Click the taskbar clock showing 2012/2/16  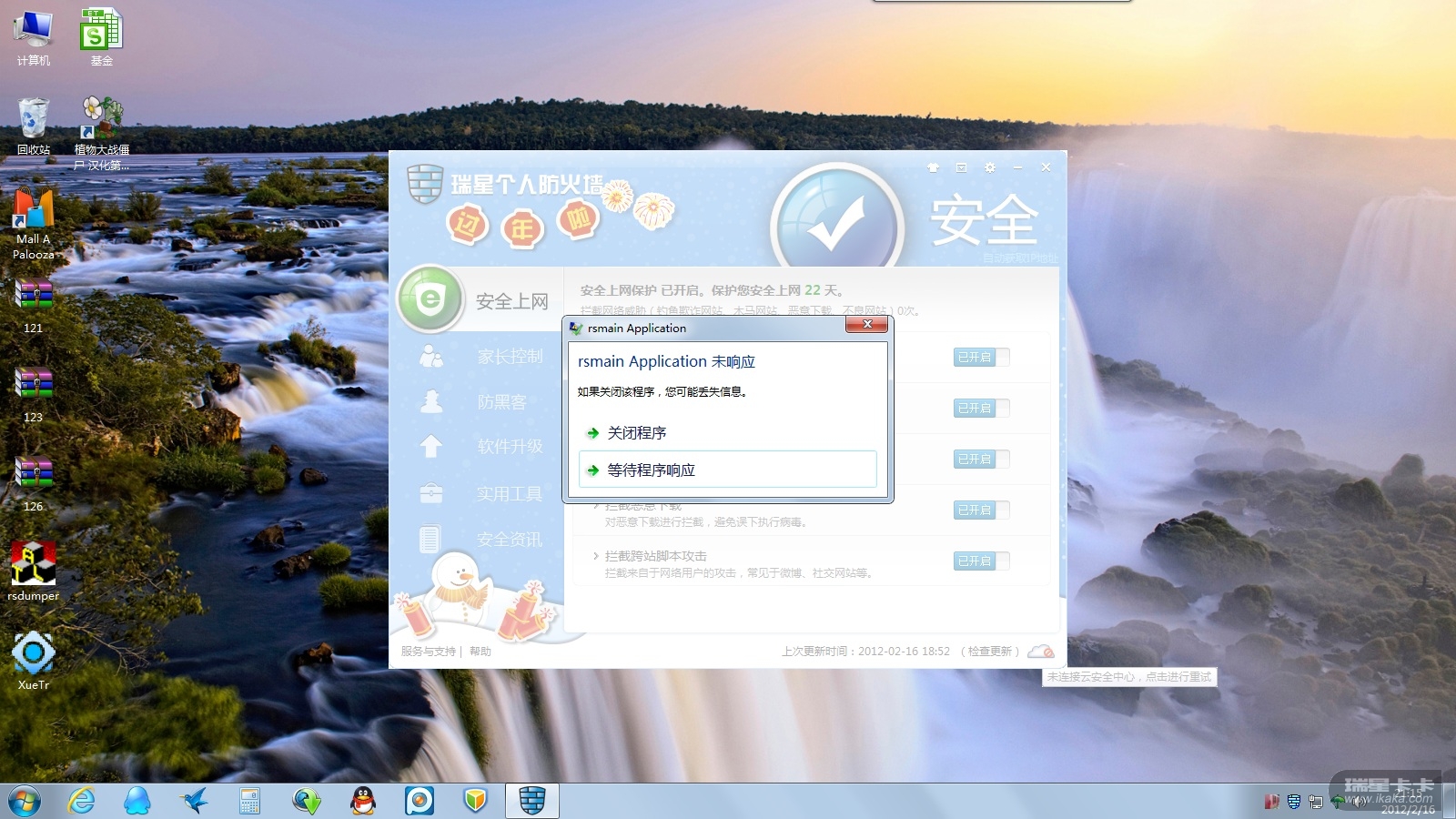(x=1408, y=802)
